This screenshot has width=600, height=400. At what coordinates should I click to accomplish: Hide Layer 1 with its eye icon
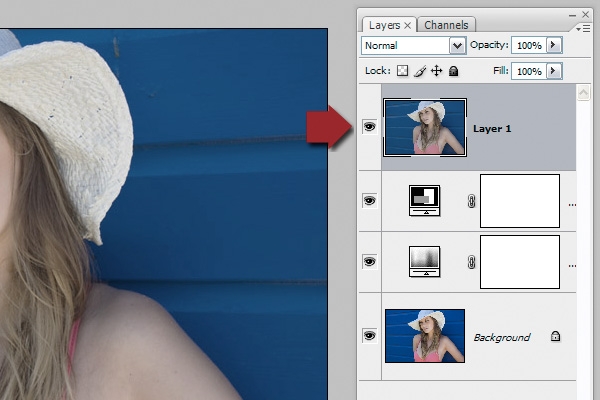[x=369, y=127]
